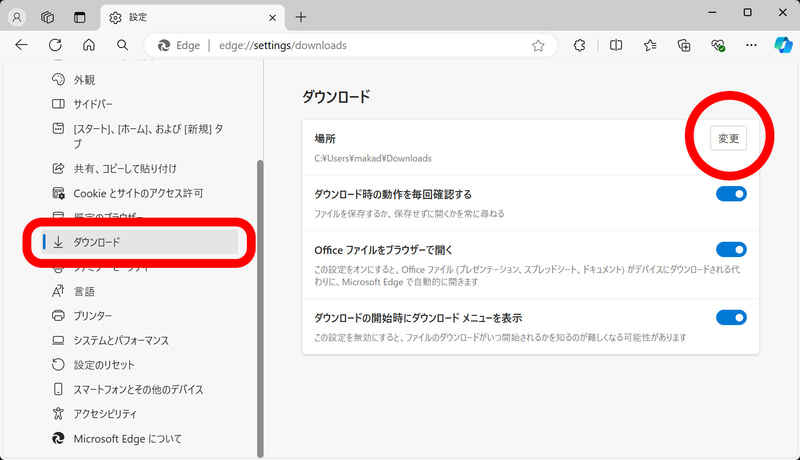The image size is (800, 460).
Task: Open the workspaces icon in title bar
Action: tap(47, 17)
